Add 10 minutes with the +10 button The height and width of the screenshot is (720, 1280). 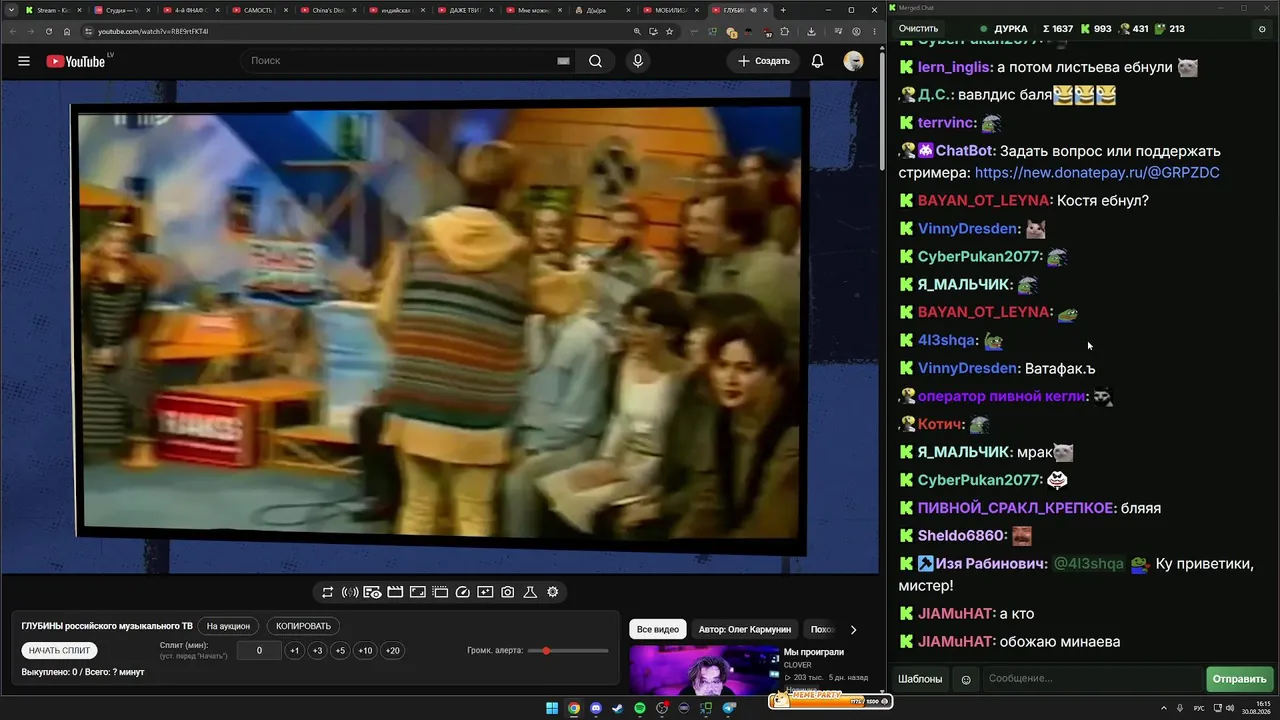365,651
